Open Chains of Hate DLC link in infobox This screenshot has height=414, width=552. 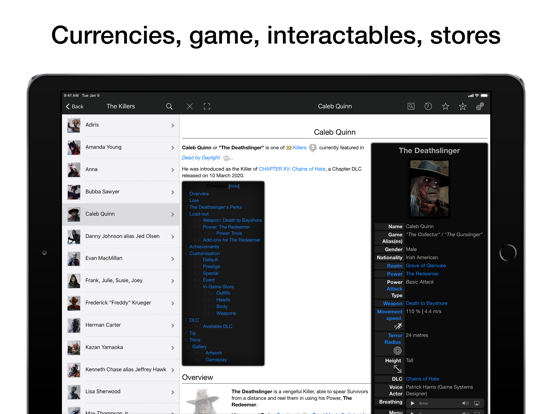tap(422, 379)
